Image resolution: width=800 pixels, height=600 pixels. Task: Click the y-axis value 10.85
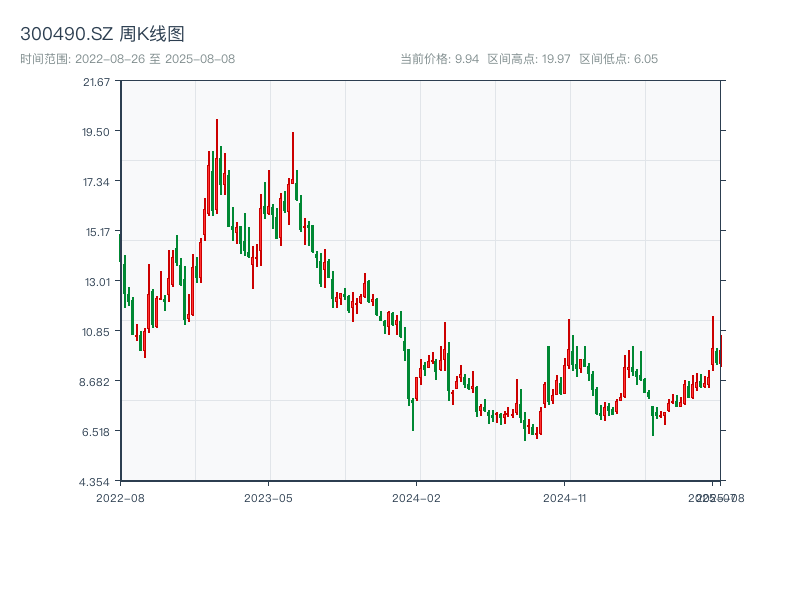(96, 332)
